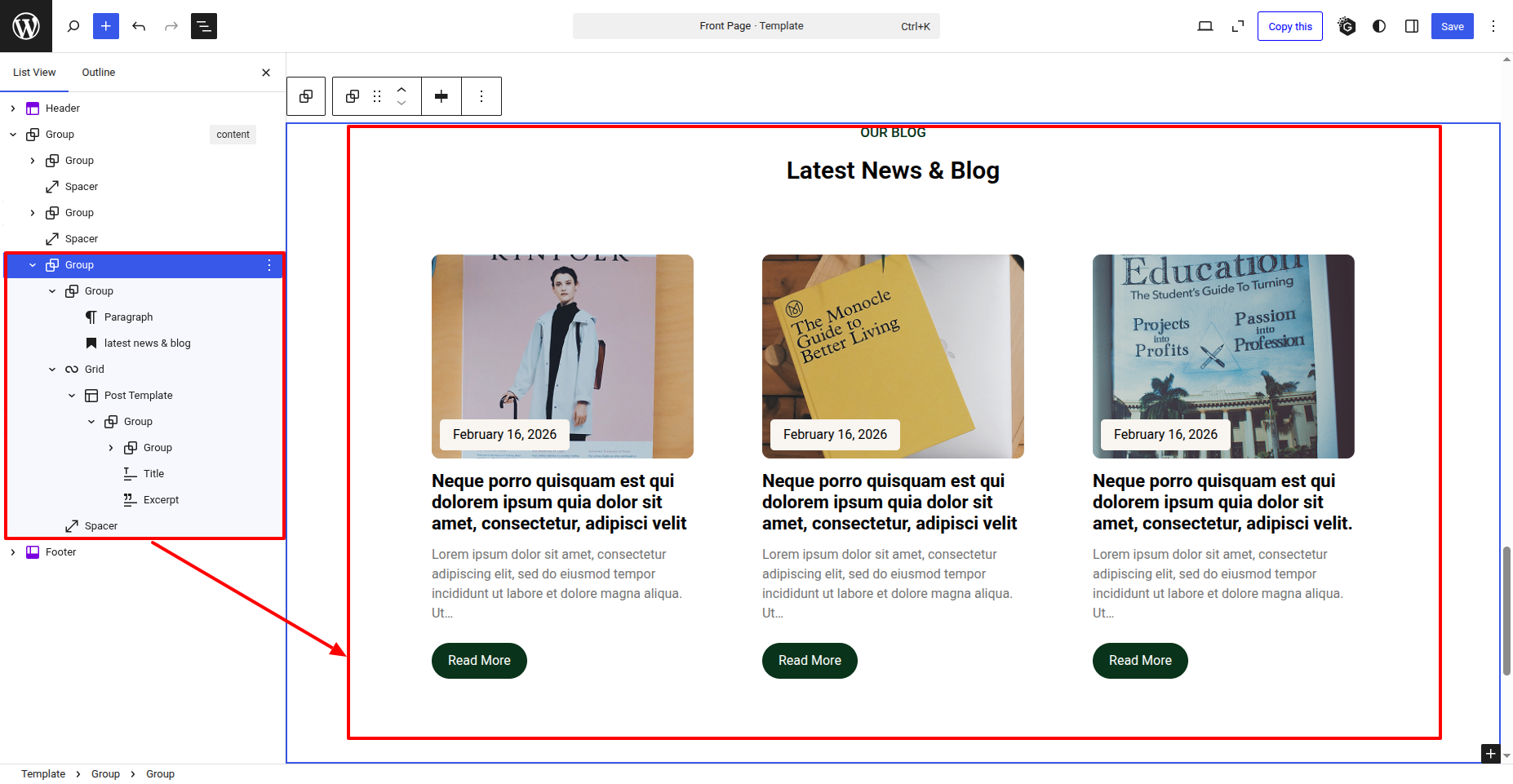Select the List View tab
Image resolution: width=1513 pixels, height=784 pixels.
click(34, 73)
